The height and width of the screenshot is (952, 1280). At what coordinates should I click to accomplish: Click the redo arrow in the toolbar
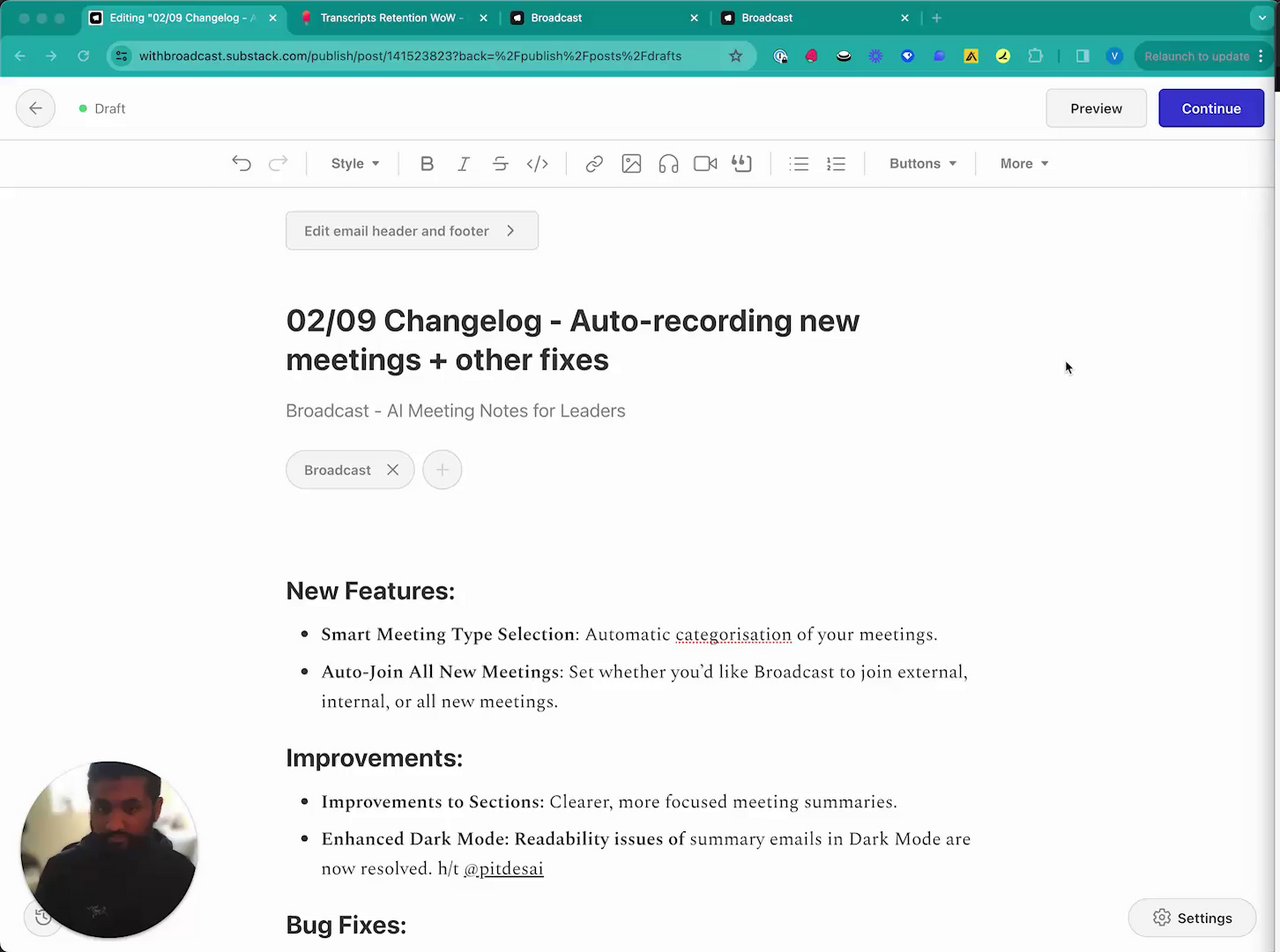[x=278, y=163]
